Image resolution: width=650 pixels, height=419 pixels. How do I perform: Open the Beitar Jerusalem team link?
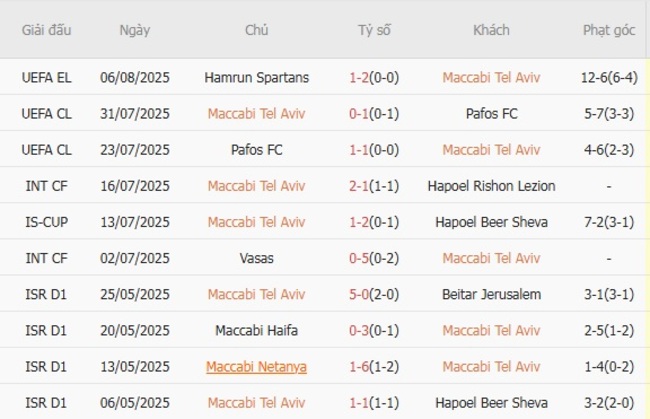[491, 294]
